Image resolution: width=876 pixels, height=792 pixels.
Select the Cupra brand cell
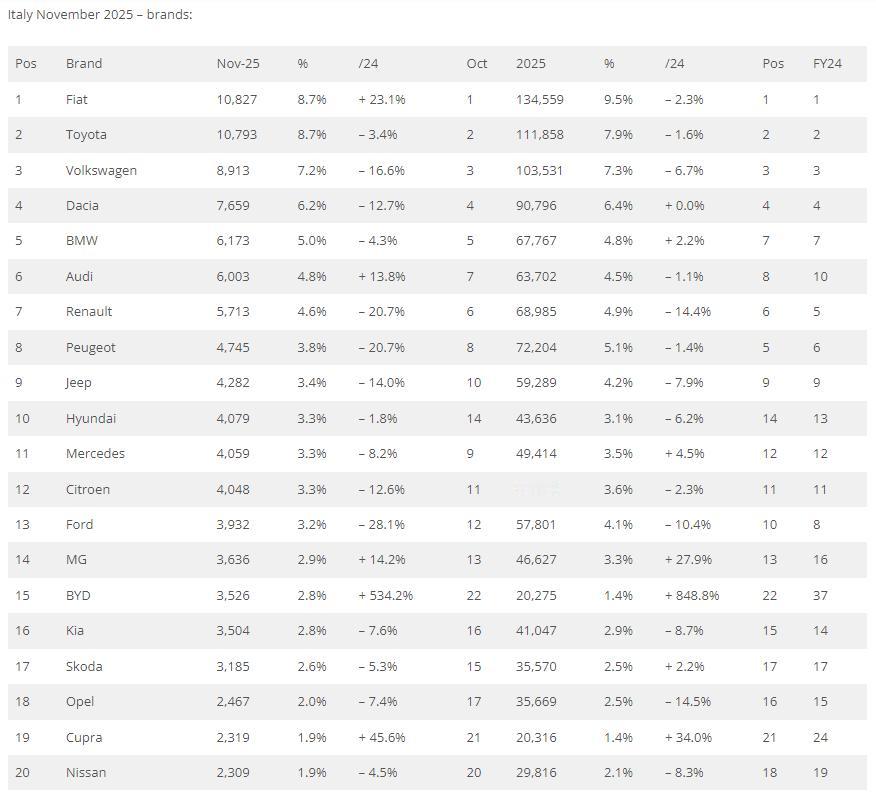click(x=84, y=737)
